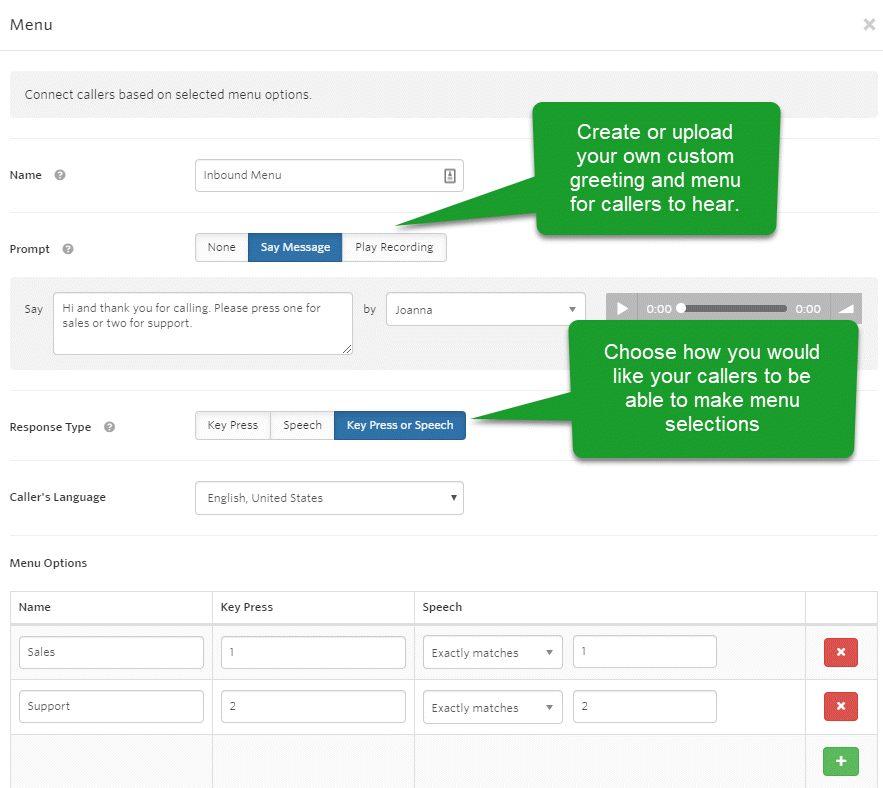Click contact card icon in Name field
The image size is (883, 788).
point(449,176)
